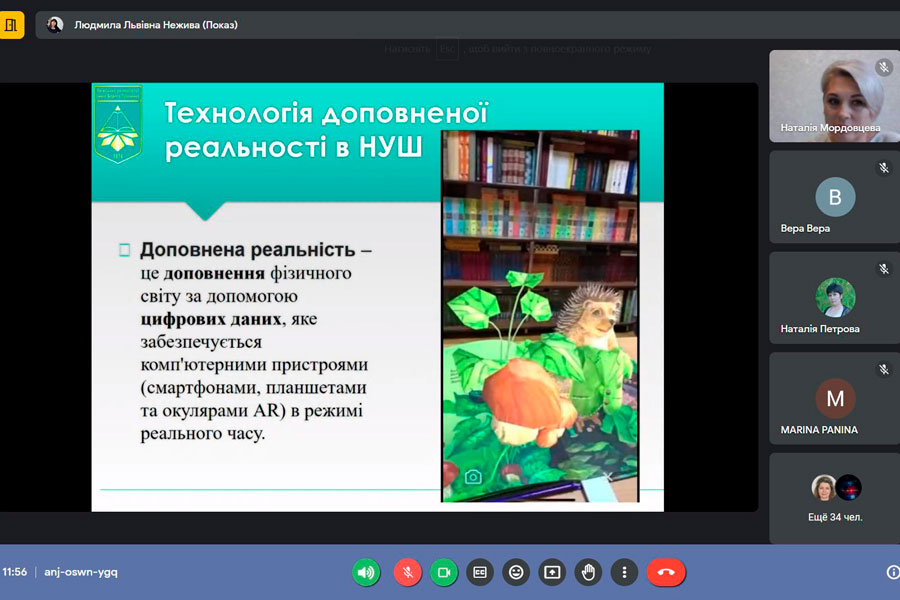Viewport: 900px width, 600px height.
Task: Click the present screen button
Action: [552, 572]
